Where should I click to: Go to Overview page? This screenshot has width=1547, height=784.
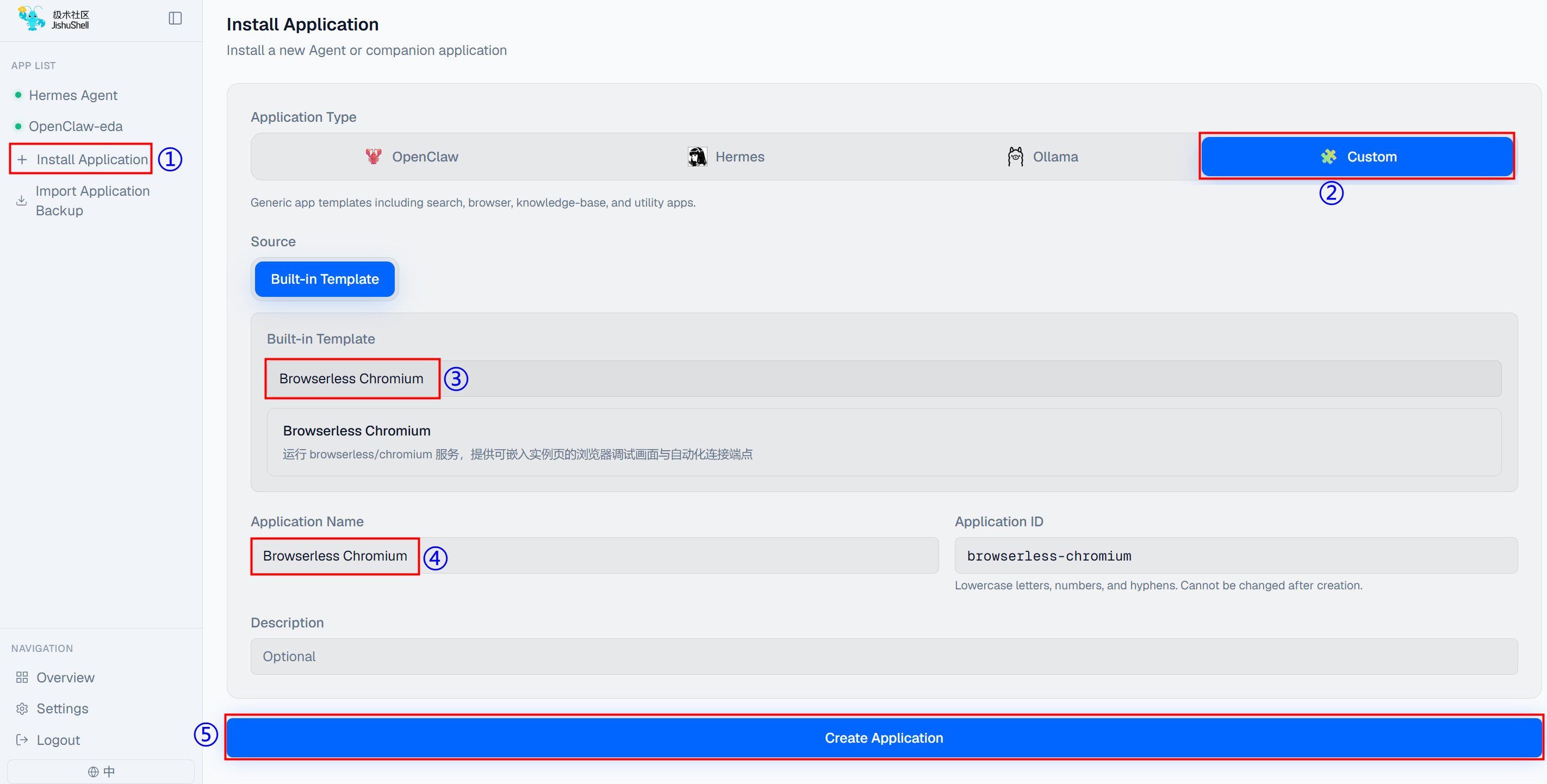(65, 677)
